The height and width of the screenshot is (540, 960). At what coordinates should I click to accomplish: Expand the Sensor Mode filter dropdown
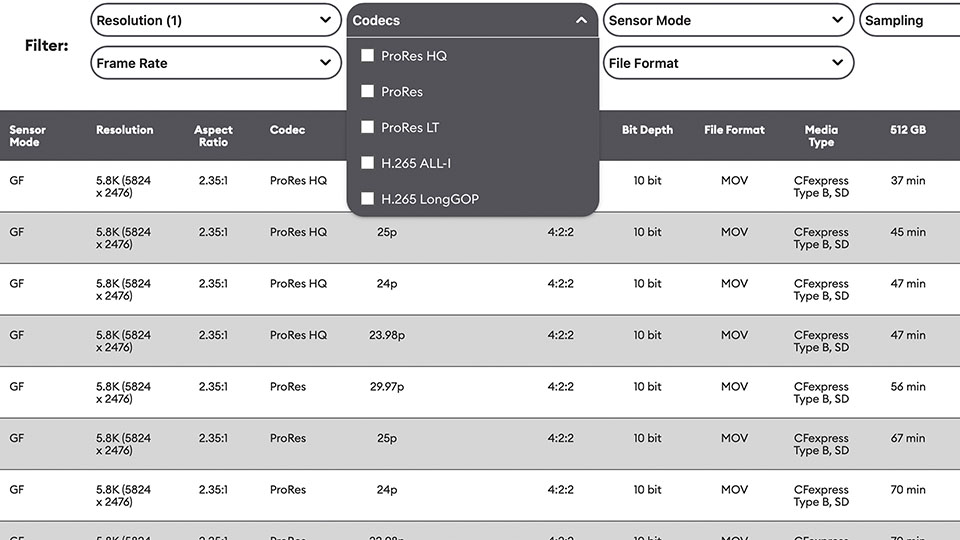(x=728, y=20)
